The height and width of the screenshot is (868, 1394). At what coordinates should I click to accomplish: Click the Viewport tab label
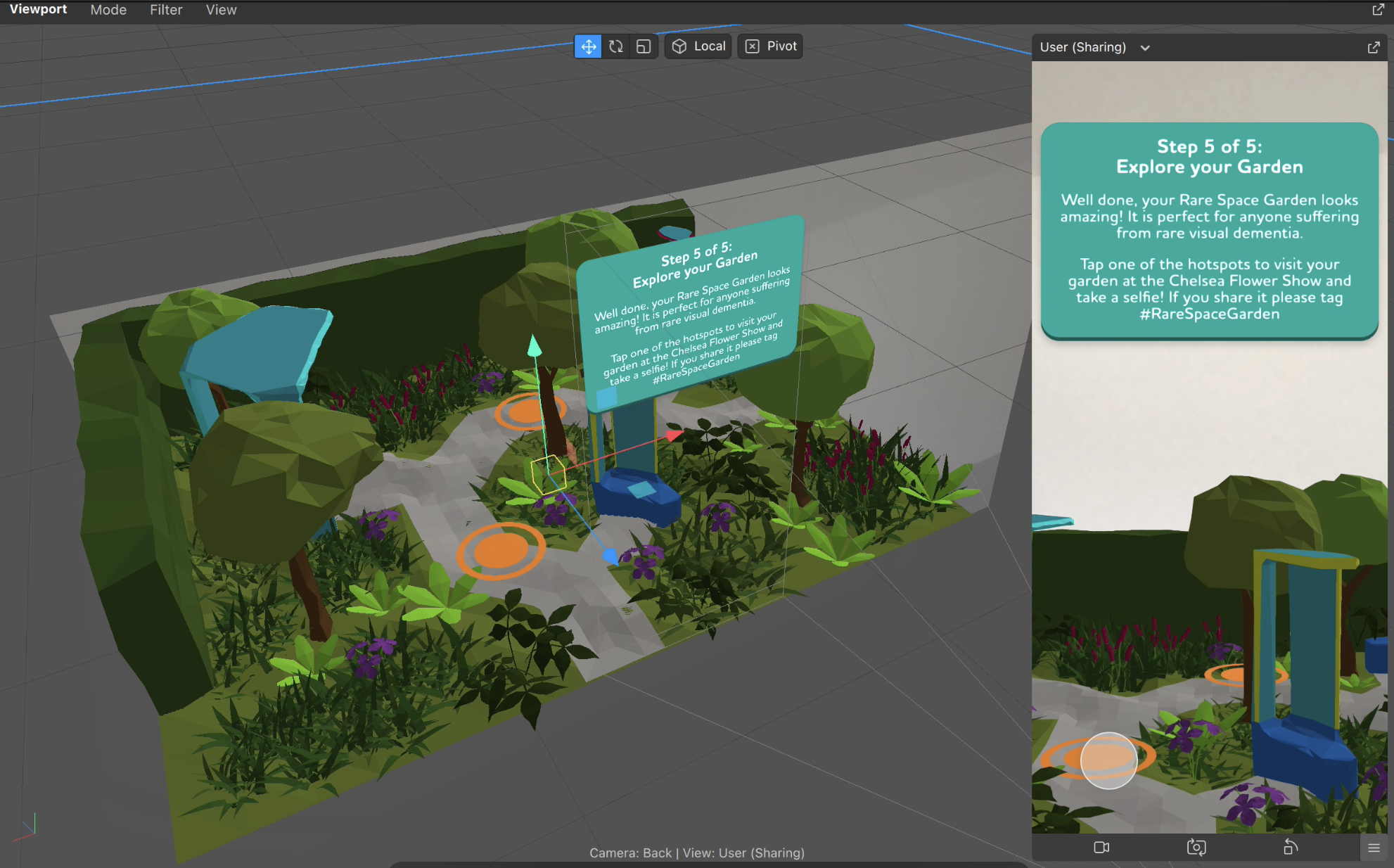pos(39,9)
